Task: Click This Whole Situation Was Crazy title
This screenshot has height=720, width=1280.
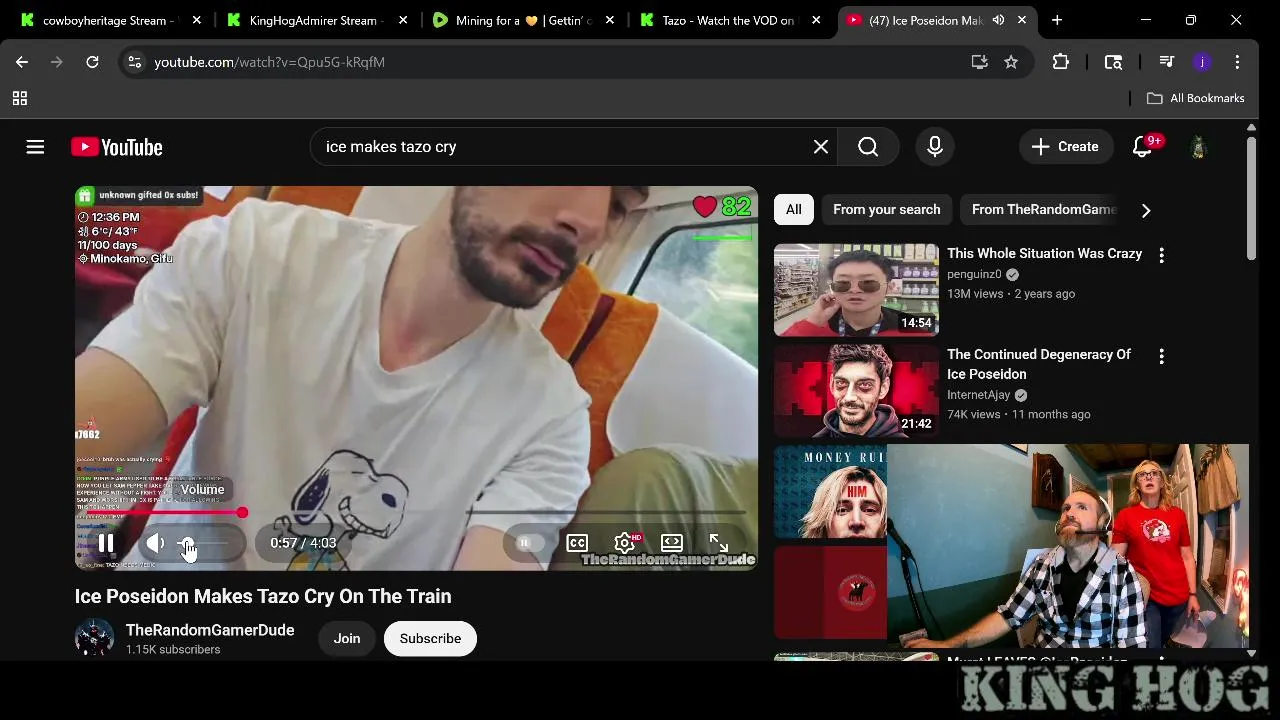Action: [x=1044, y=254]
